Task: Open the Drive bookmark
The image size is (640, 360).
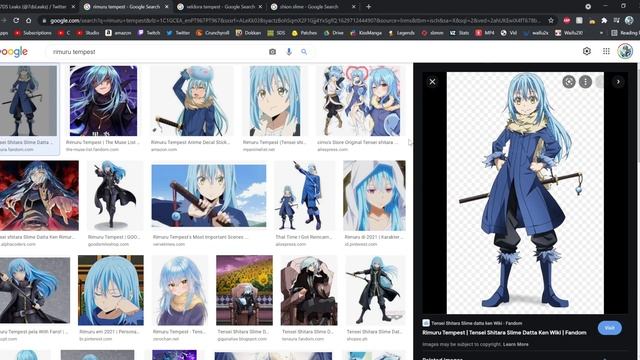Action: [x=333, y=33]
